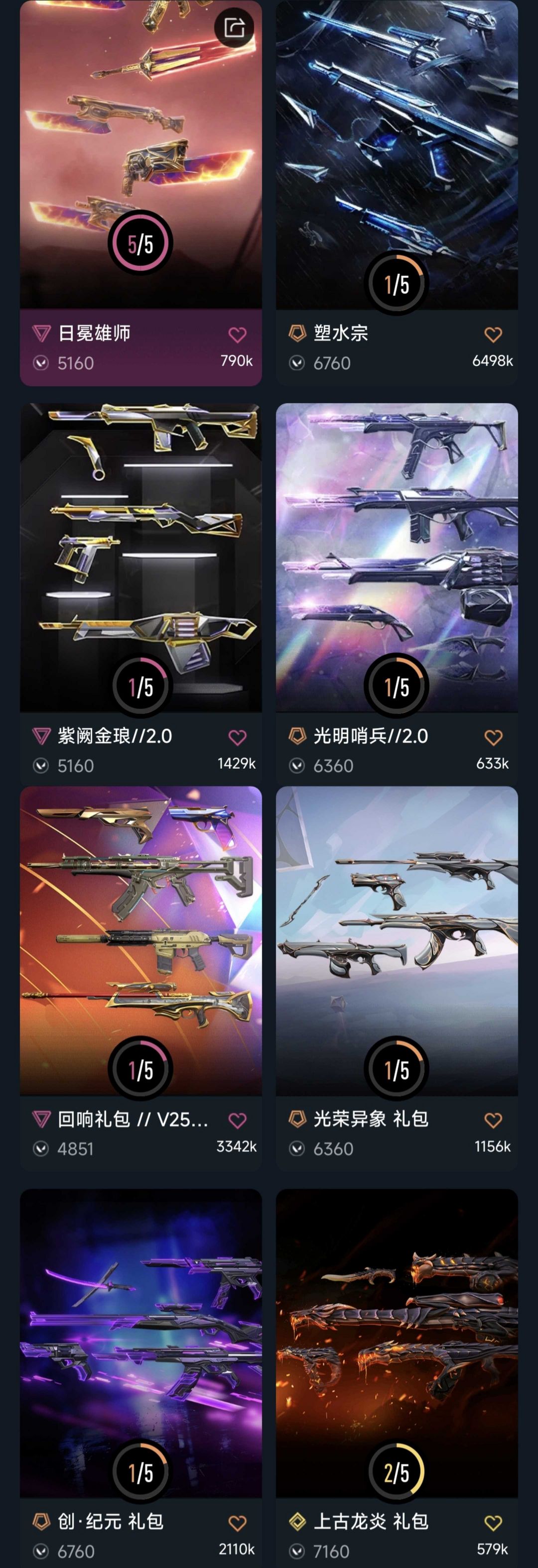This screenshot has width=538, height=1568.
Task: Open the 紫阙金琅//2.0 bundle title
Action: coord(115,736)
